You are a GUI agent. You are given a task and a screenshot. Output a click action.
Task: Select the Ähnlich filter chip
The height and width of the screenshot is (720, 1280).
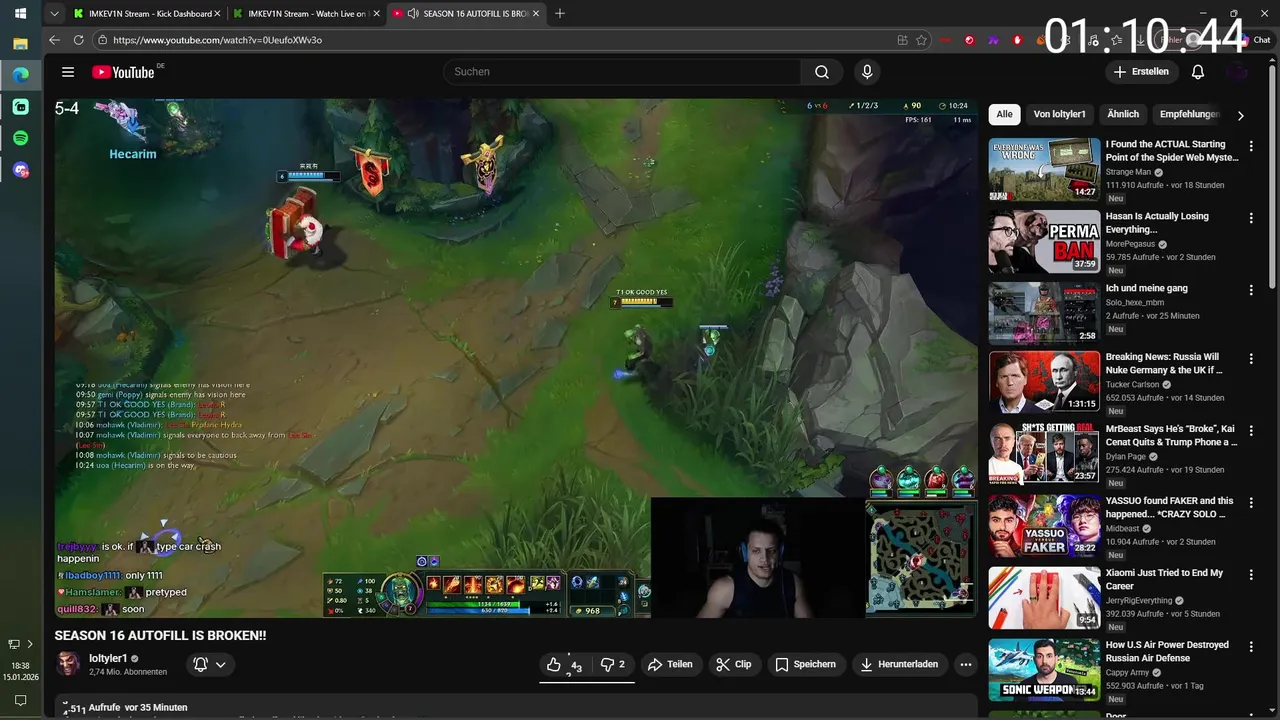click(x=1123, y=114)
